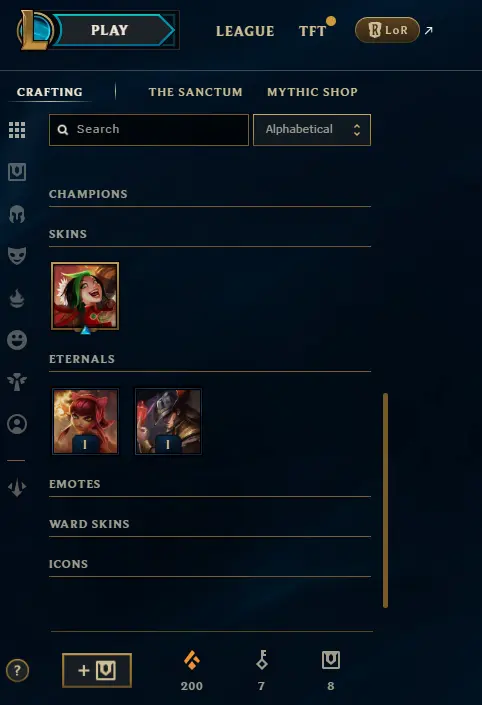The image size is (482, 705).
Task: Filter by eternals flame icon
Action: 17,298
